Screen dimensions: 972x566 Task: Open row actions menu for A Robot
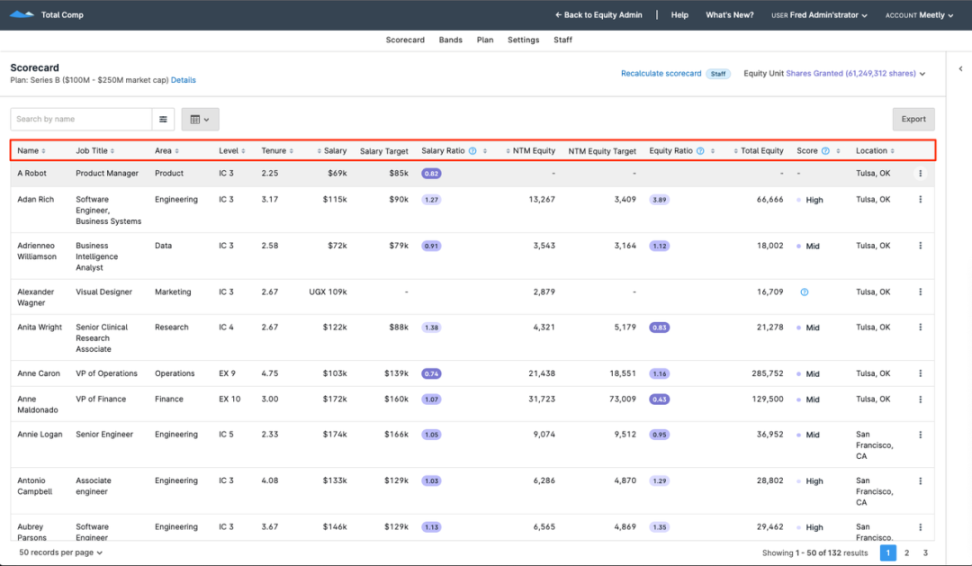point(920,173)
